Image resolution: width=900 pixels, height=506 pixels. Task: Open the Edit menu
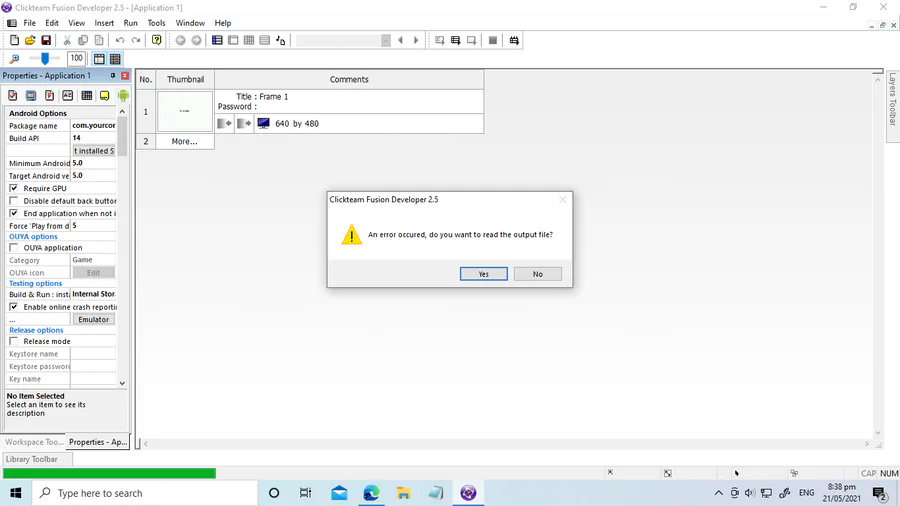point(52,23)
